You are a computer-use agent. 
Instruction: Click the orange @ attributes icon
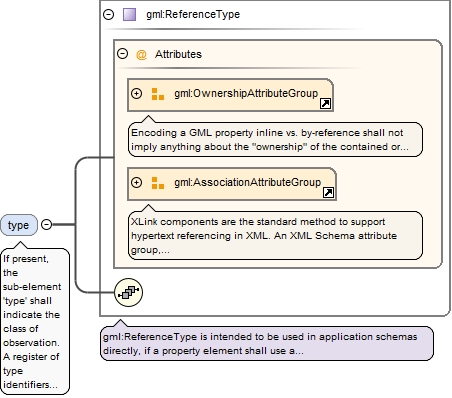click(141, 54)
